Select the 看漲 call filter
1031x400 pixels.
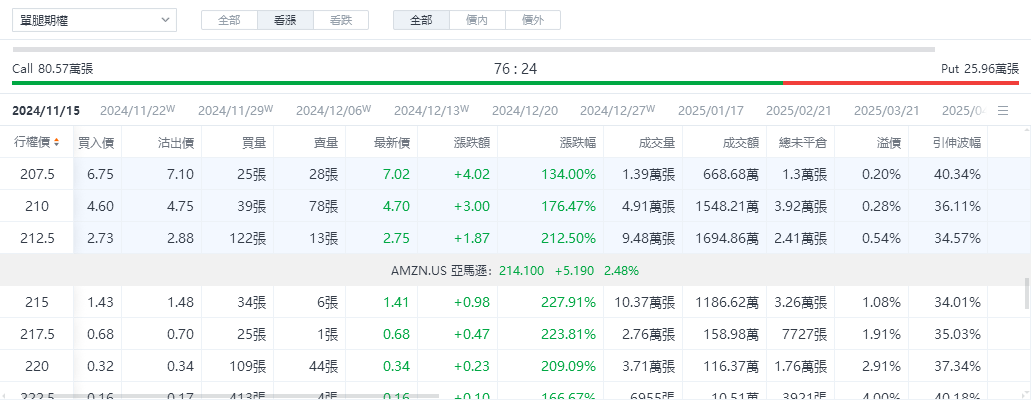click(285, 20)
